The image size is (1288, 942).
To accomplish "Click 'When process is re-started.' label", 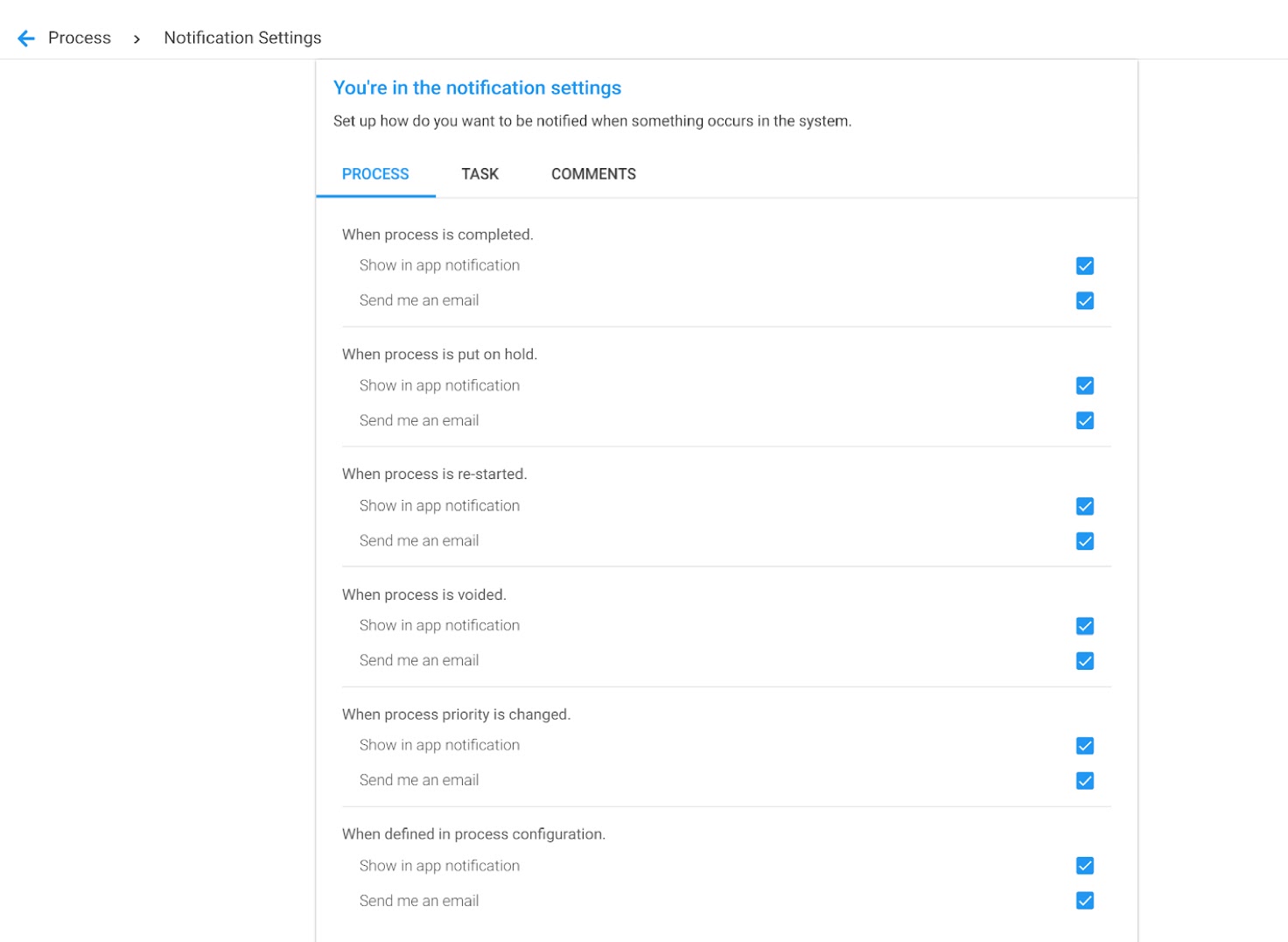I will tap(434, 475).
